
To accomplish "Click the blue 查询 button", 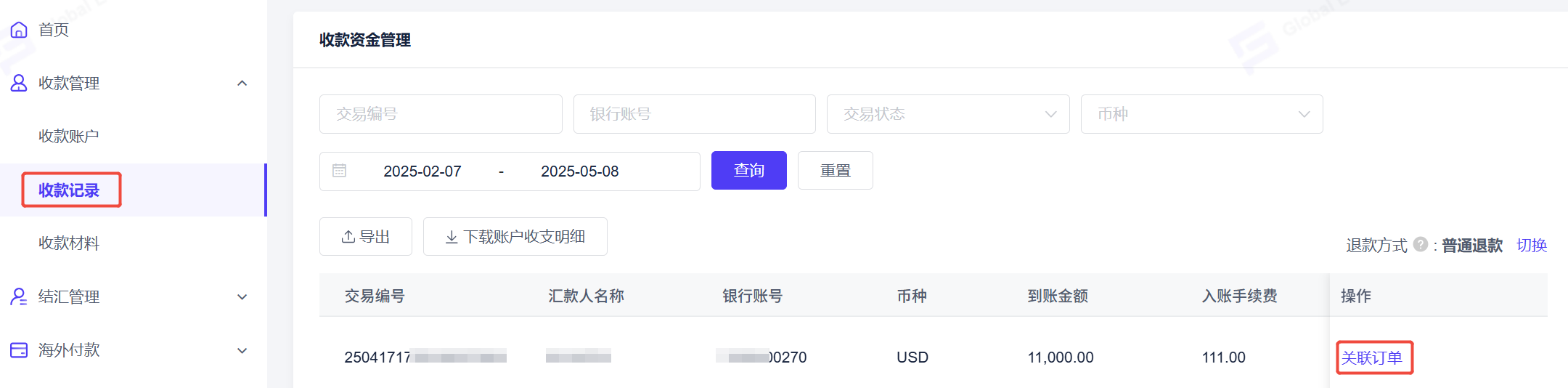I will [749, 170].
